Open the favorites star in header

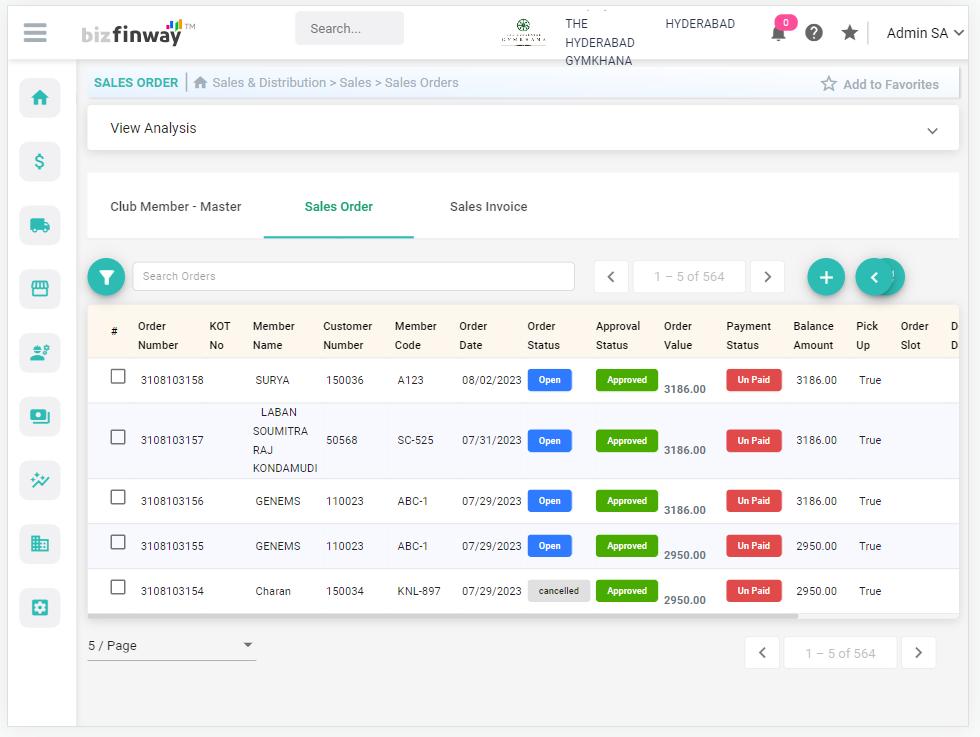point(849,33)
